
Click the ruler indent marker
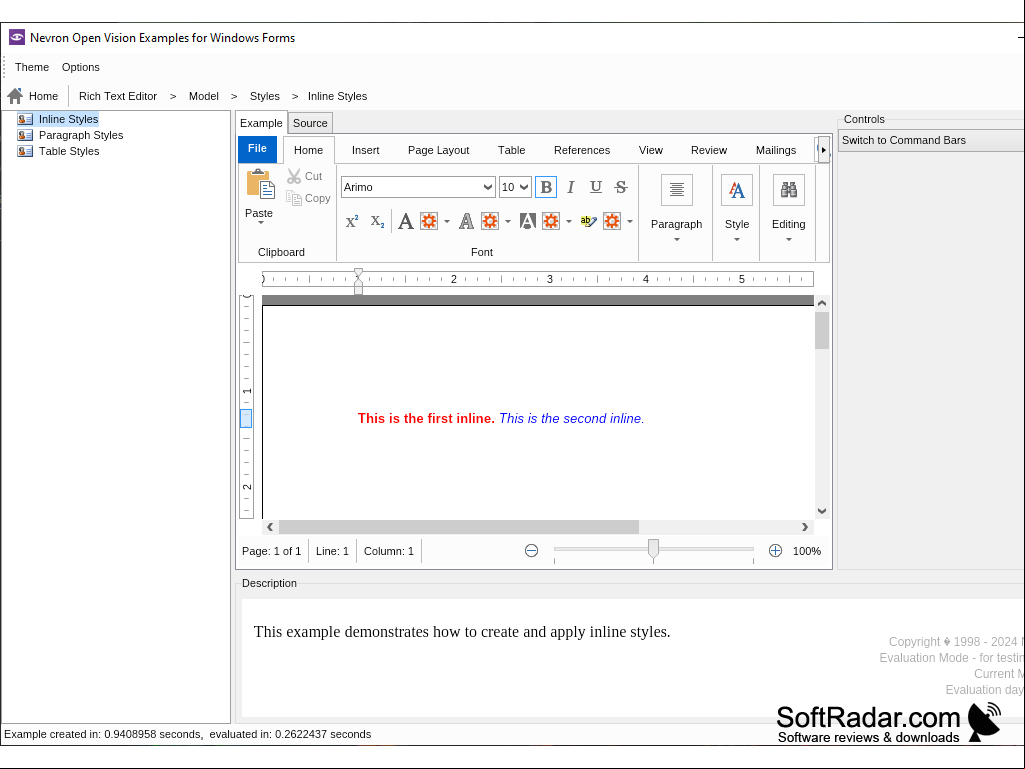pos(358,281)
